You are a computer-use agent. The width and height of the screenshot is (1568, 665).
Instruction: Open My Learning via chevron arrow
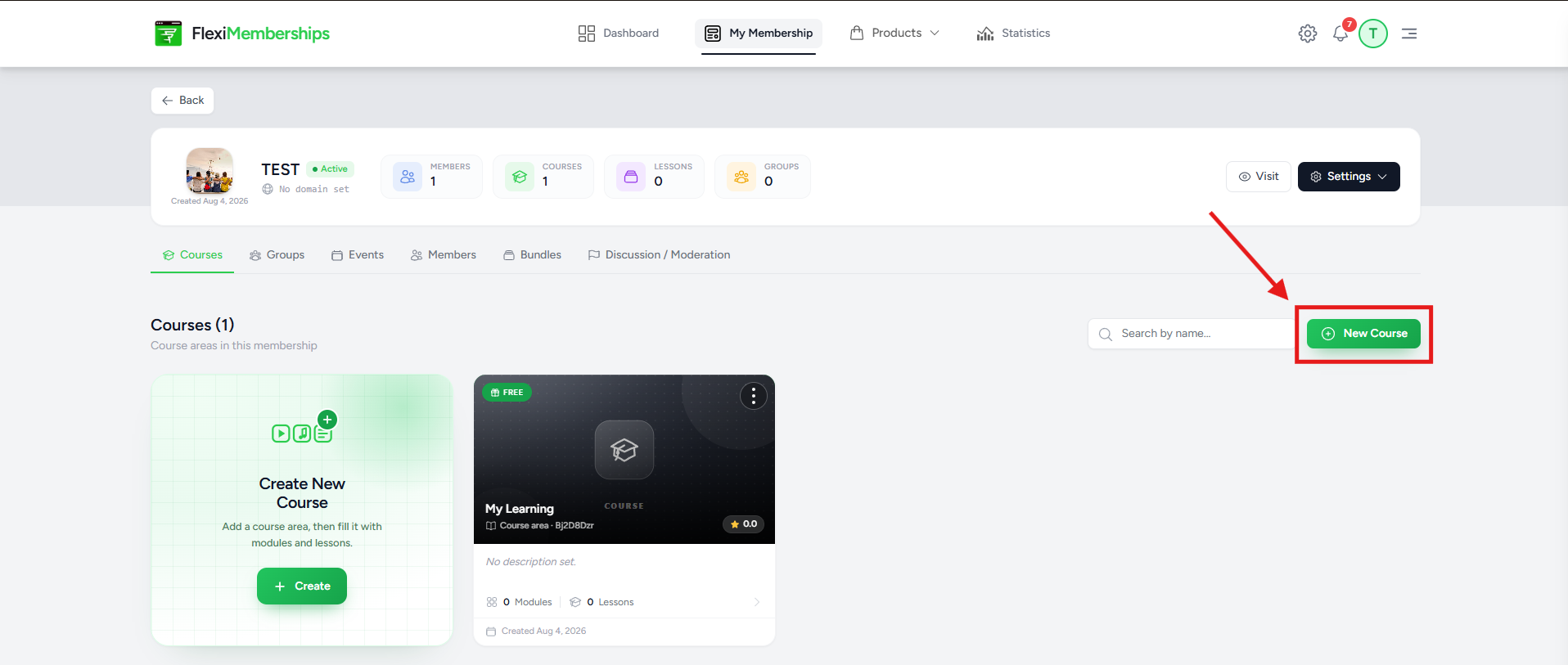[757, 602]
